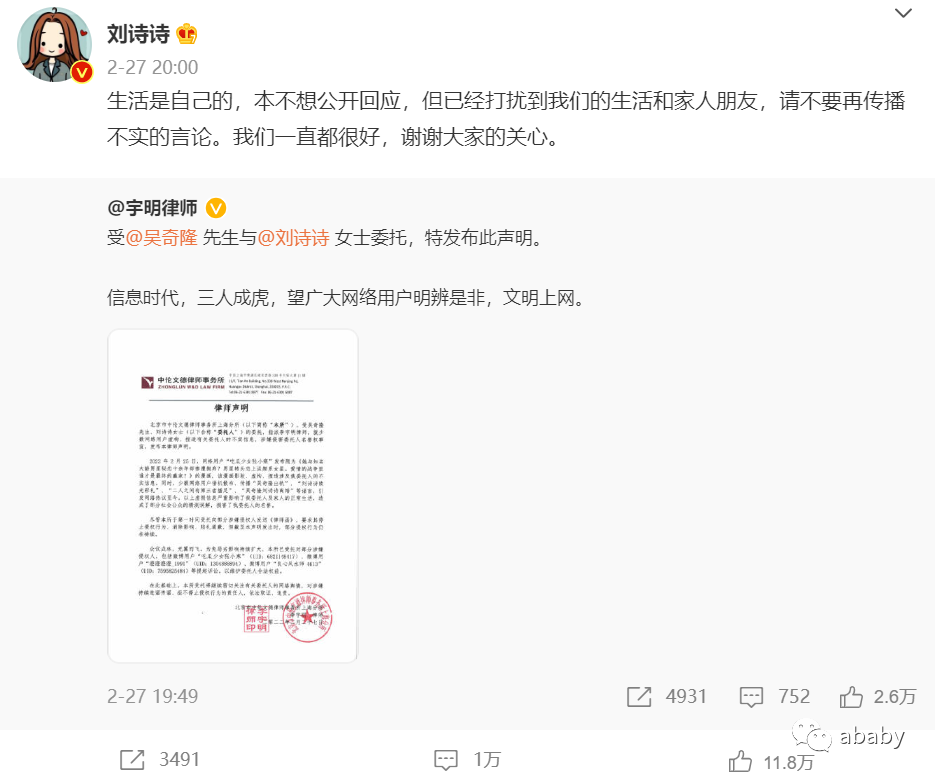Viewport: 935px width, 779px height.
Task: Open the @吴奇隆 mention link
Action: point(162,238)
